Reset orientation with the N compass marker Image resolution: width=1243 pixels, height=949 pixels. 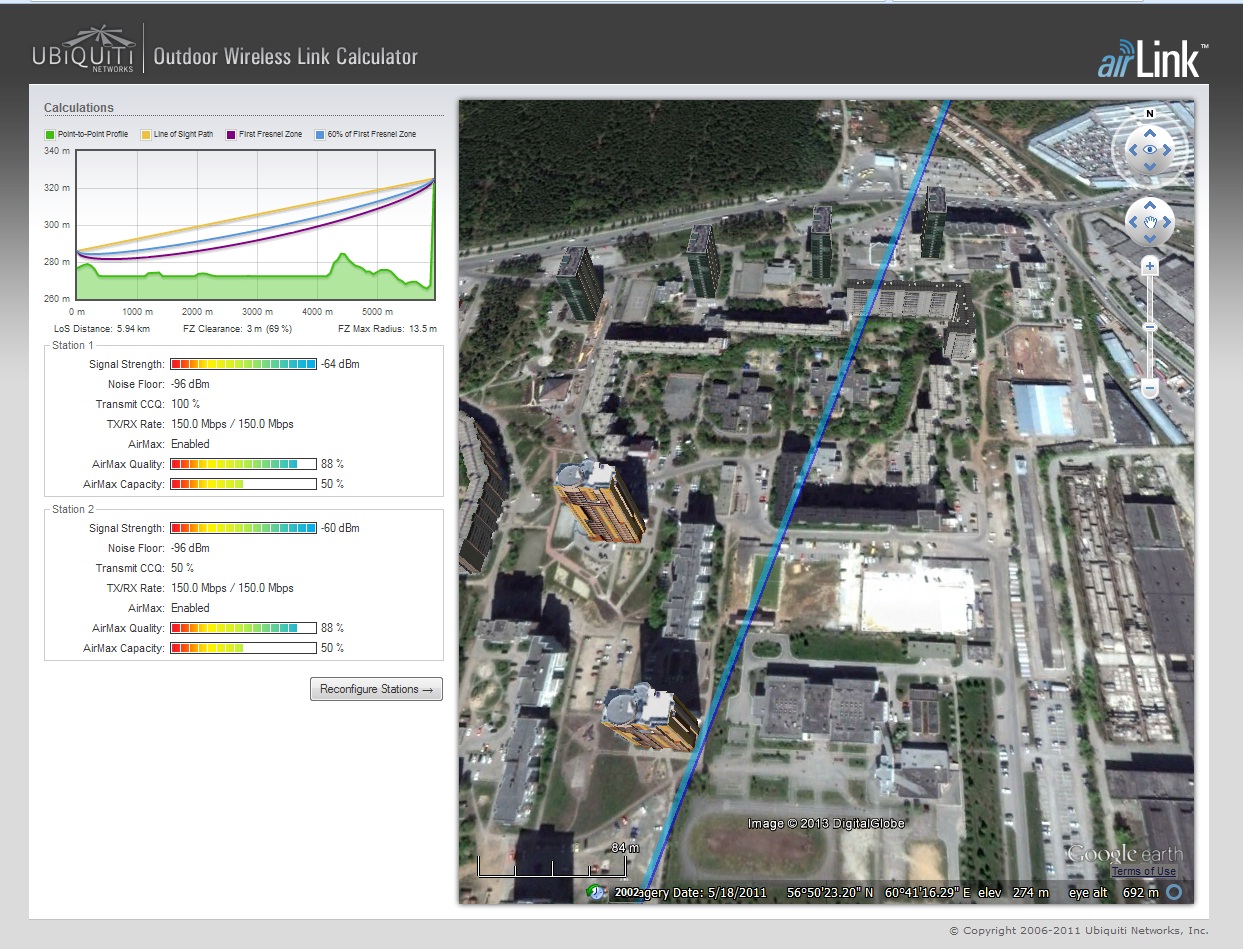coord(1150,113)
